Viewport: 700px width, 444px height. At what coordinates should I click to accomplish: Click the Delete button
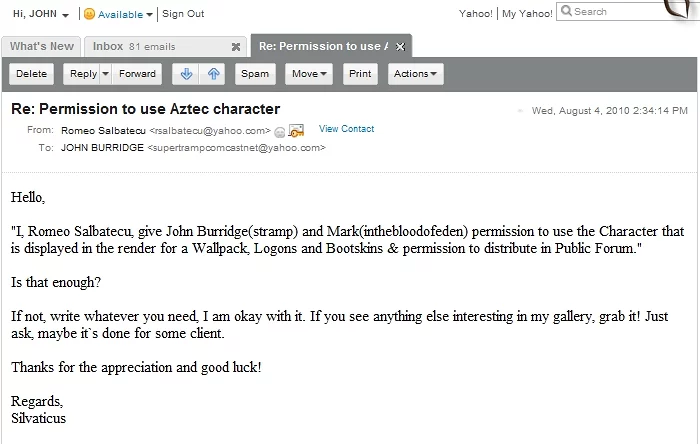pyautogui.click(x=32, y=74)
